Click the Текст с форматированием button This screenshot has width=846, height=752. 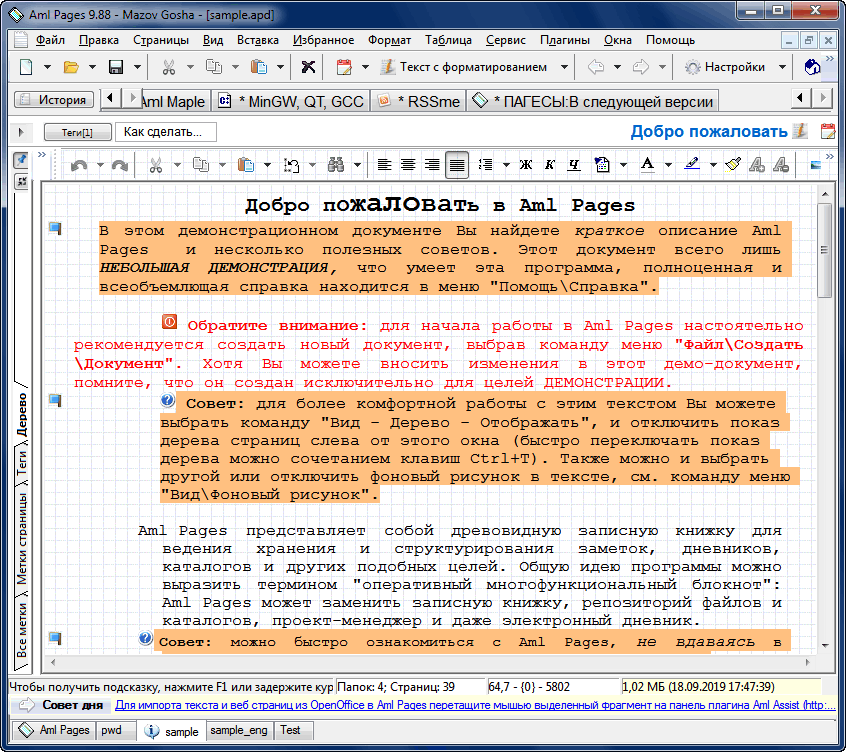click(x=464, y=67)
